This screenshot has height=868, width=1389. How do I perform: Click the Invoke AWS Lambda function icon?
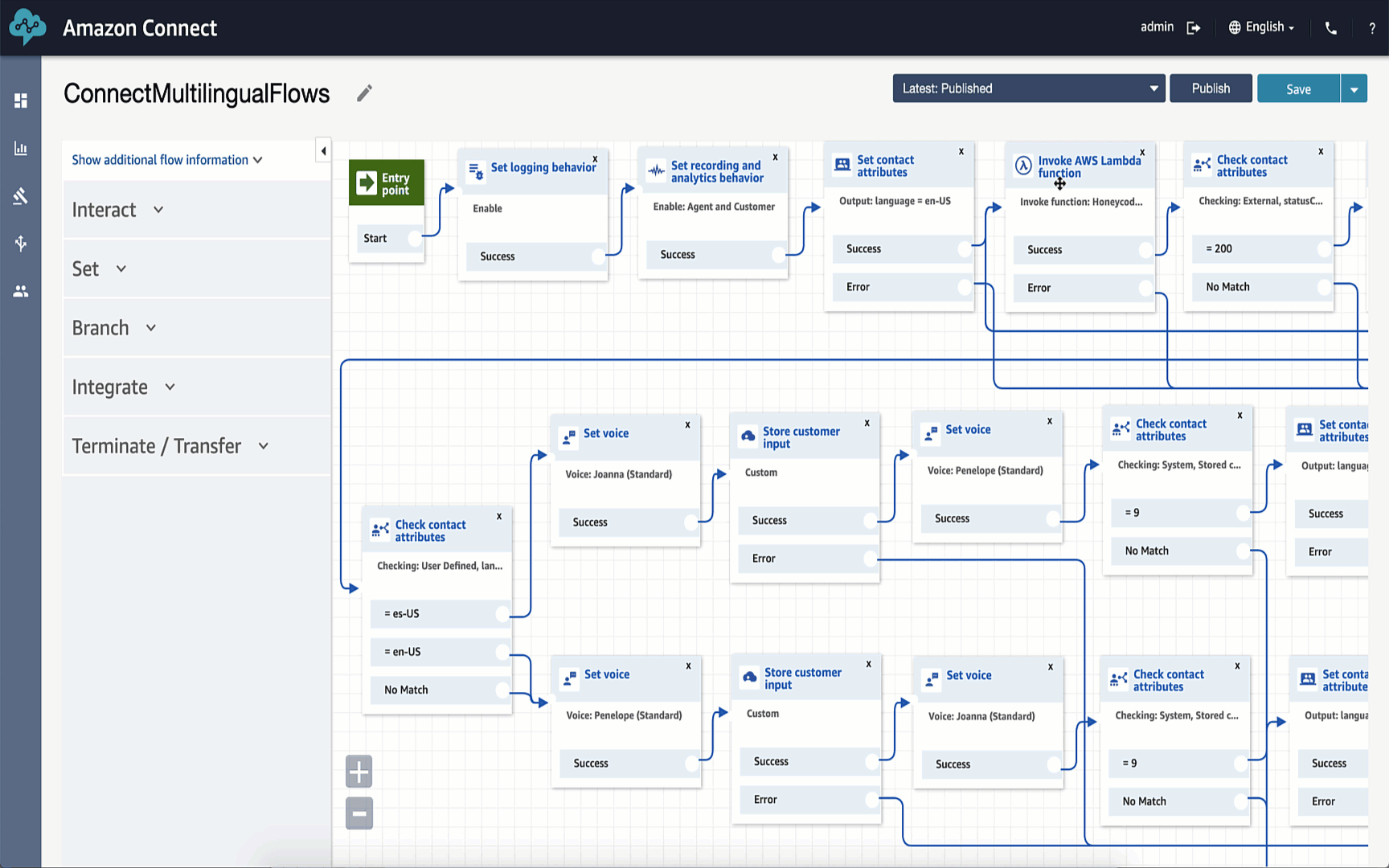tap(1023, 166)
